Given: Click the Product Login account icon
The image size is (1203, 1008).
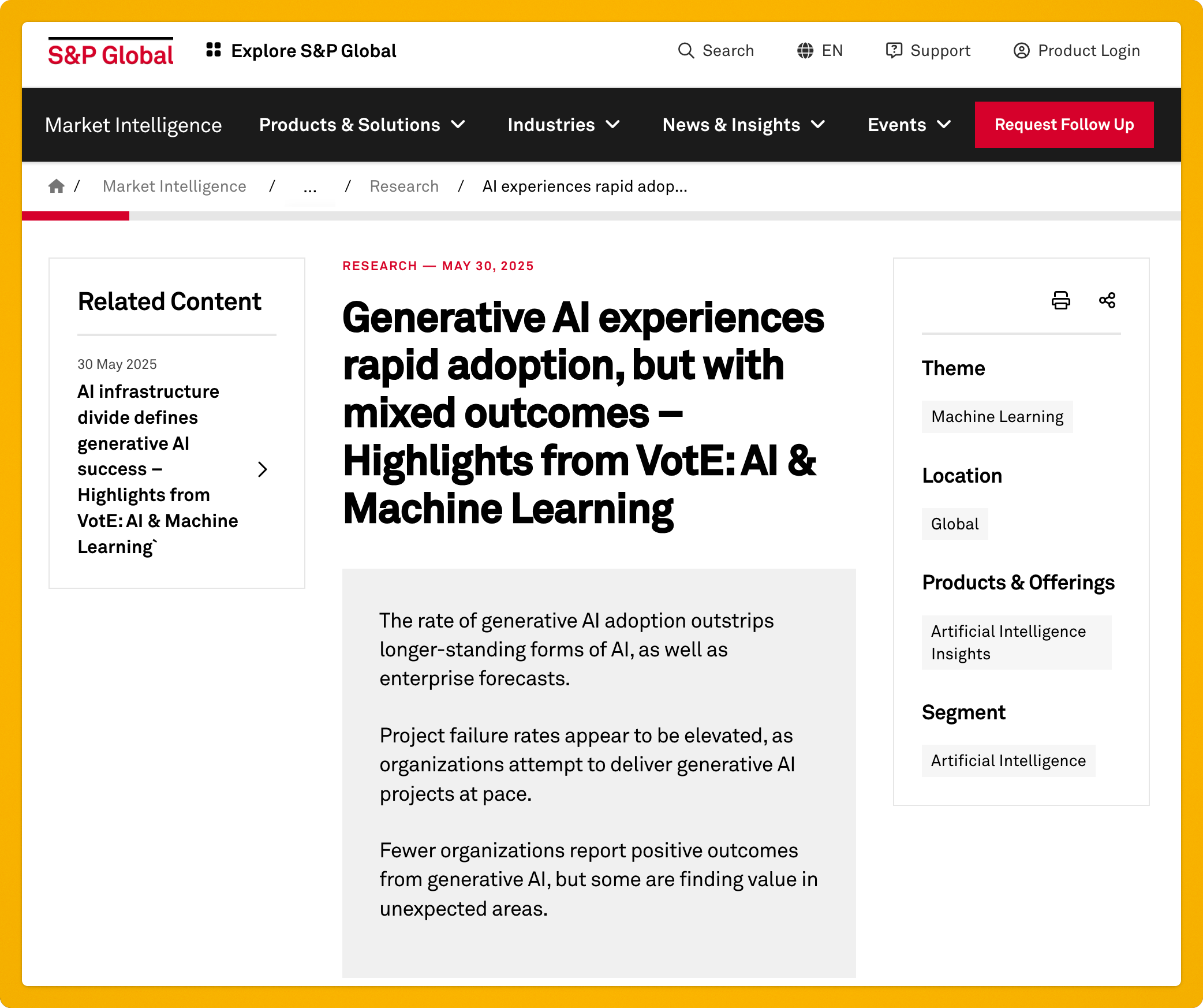Looking at the screenshot, I should pos(1021,51).
